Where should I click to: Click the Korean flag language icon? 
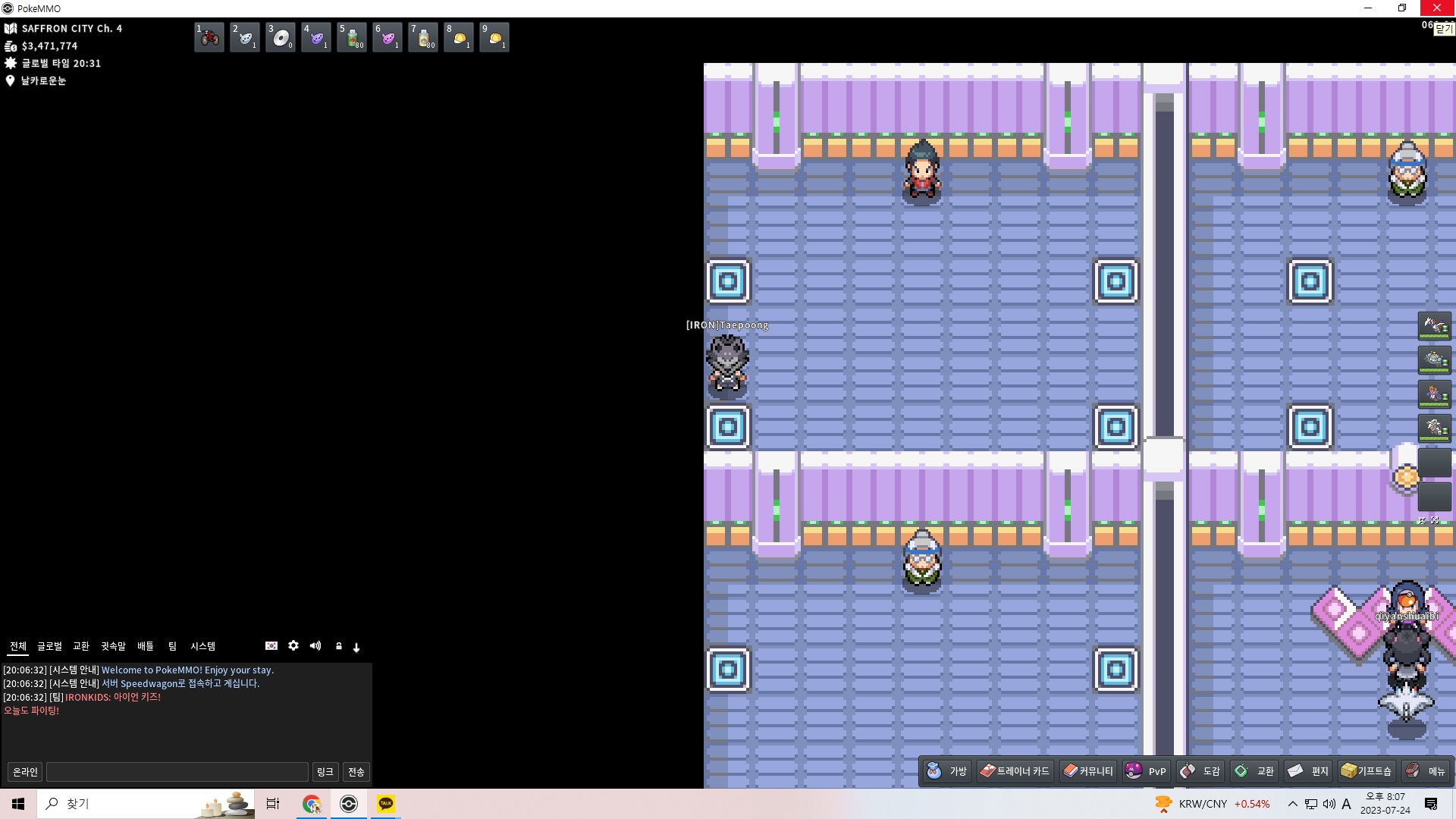coord(271,645)
